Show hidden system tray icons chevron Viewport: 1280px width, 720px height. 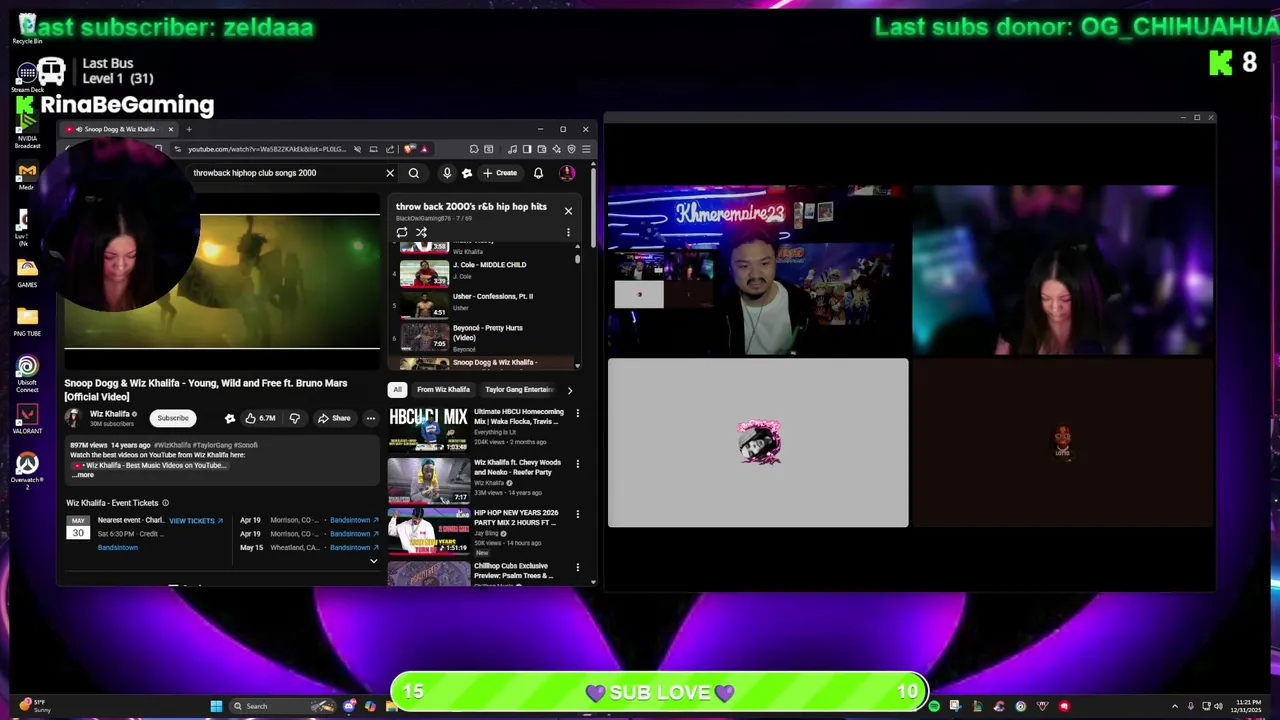coord(1175,706)
